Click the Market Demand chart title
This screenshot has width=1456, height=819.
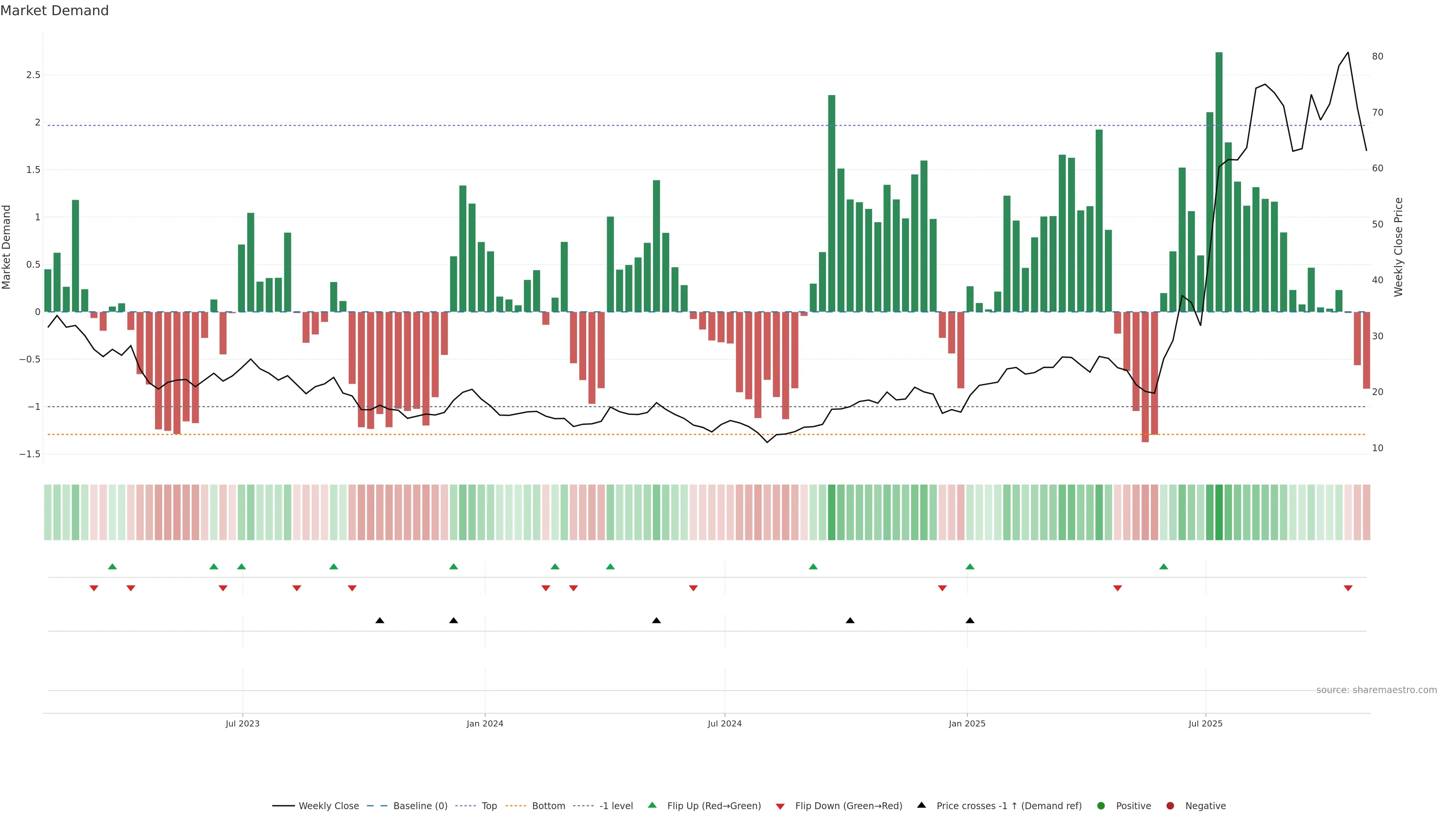(54, 11)
